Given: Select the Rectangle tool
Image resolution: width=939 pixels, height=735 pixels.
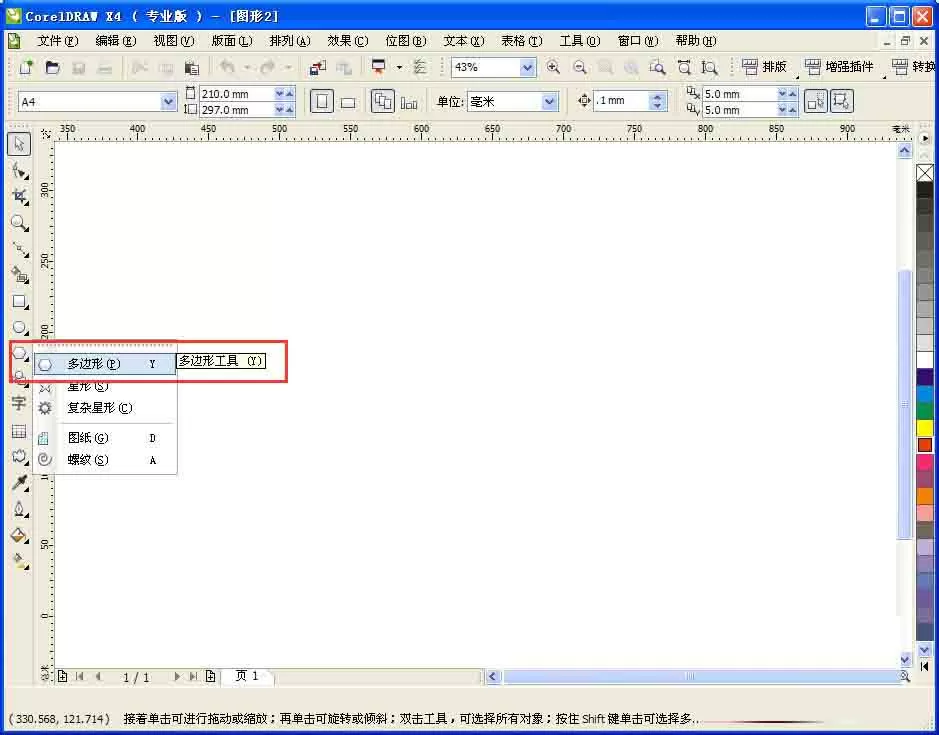Looking at the screenshot, I should click(19, 301).
